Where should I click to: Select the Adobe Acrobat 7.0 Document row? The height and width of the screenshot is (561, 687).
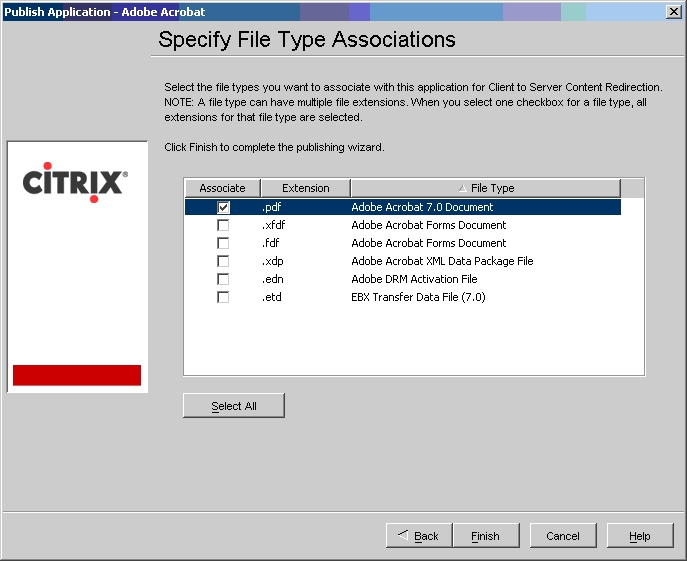[421, 207]
